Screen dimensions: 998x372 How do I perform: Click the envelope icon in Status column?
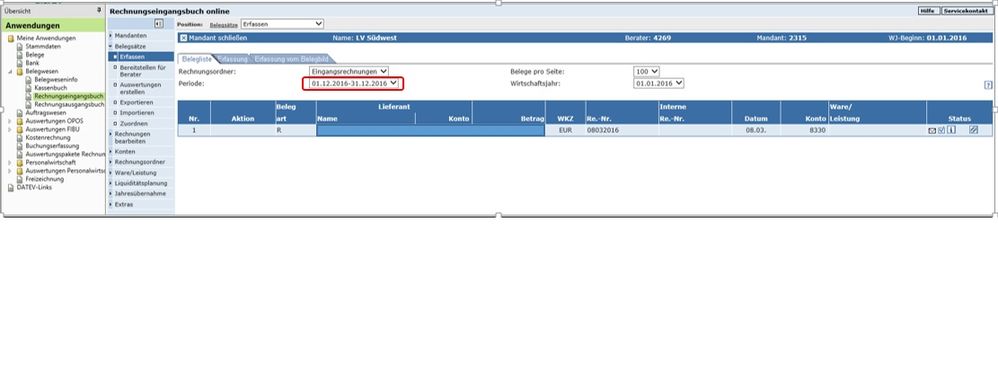(932, 130)
